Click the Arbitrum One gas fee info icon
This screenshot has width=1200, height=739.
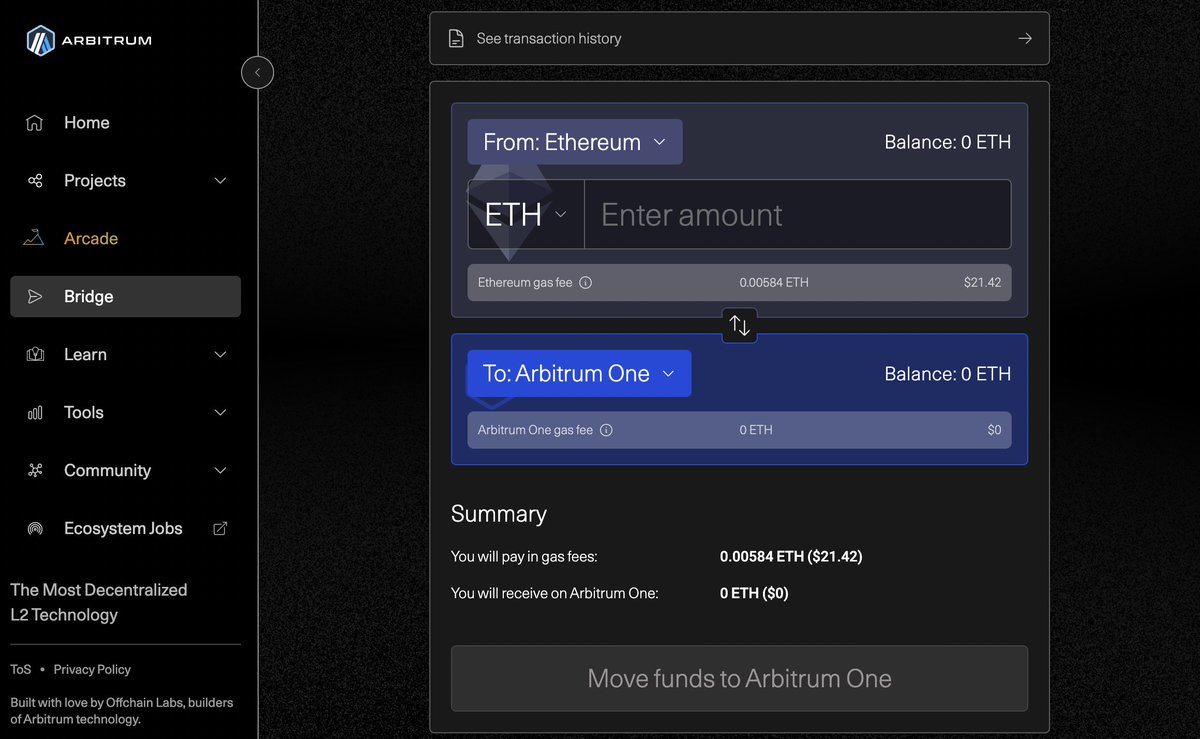[x=606, y=429]
